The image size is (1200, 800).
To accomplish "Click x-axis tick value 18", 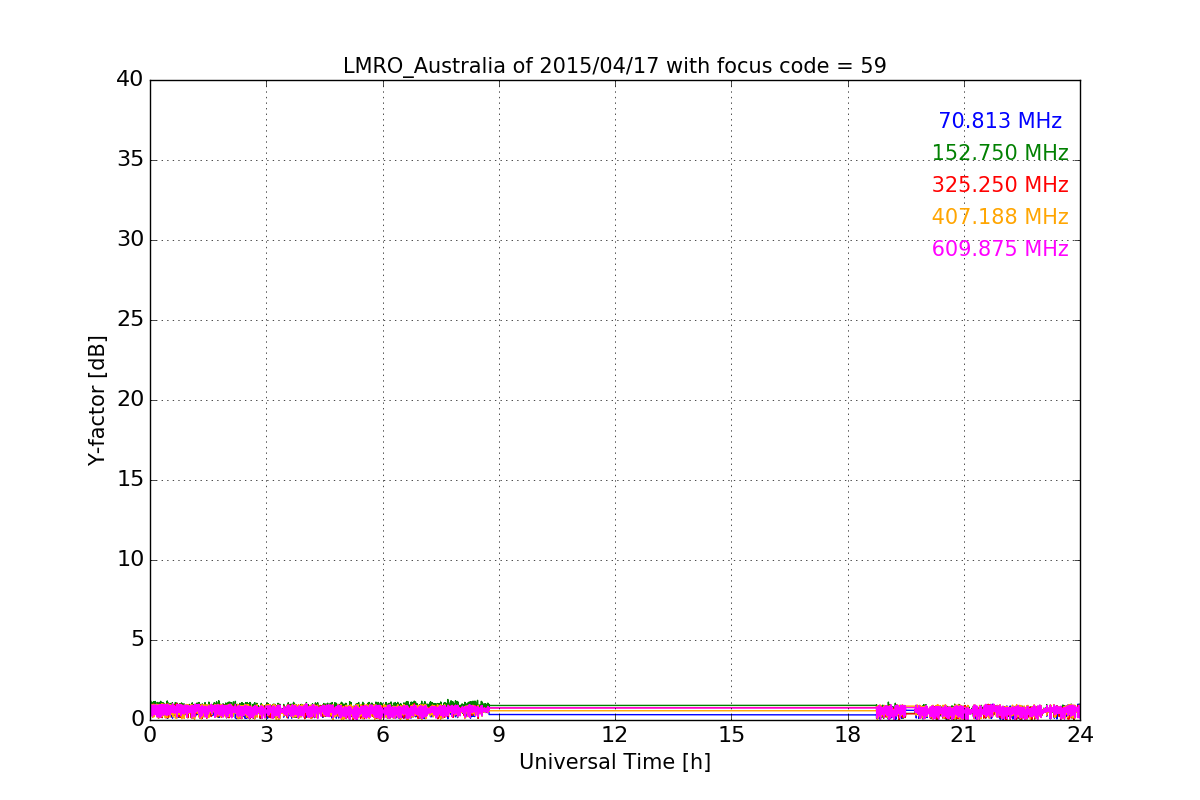I will pos(847,735).
